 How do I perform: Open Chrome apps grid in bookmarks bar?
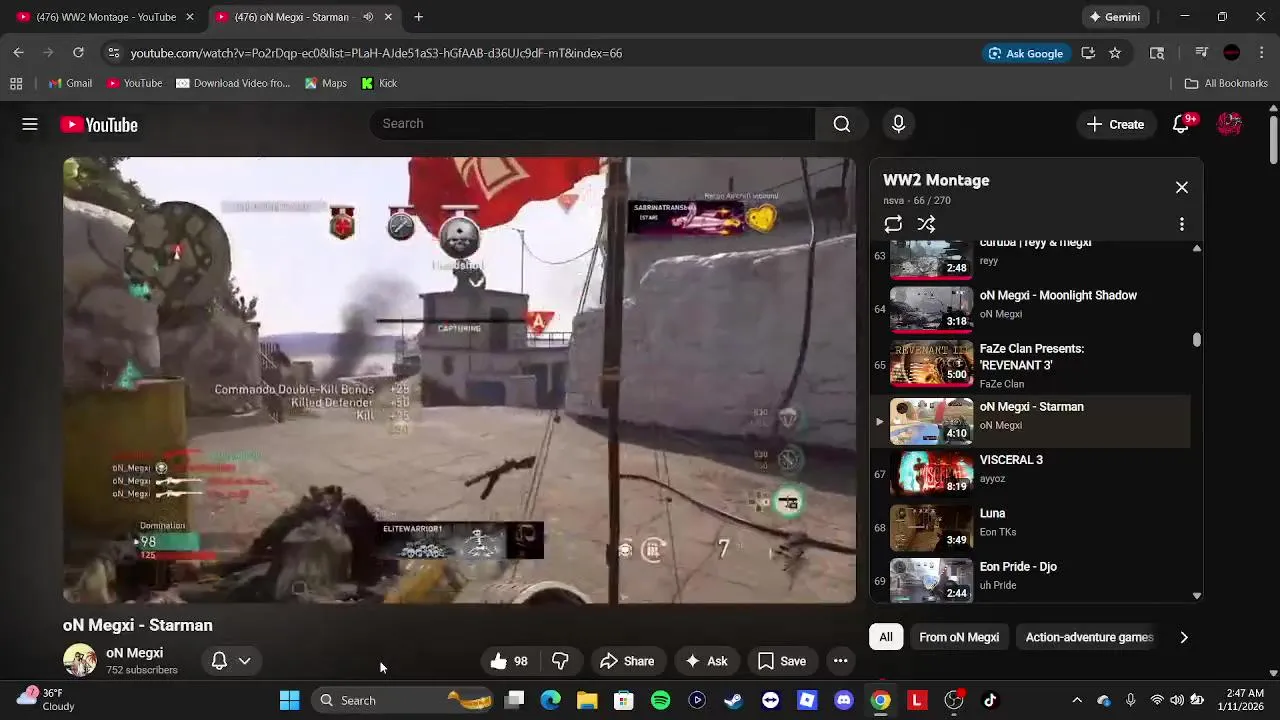16,83
